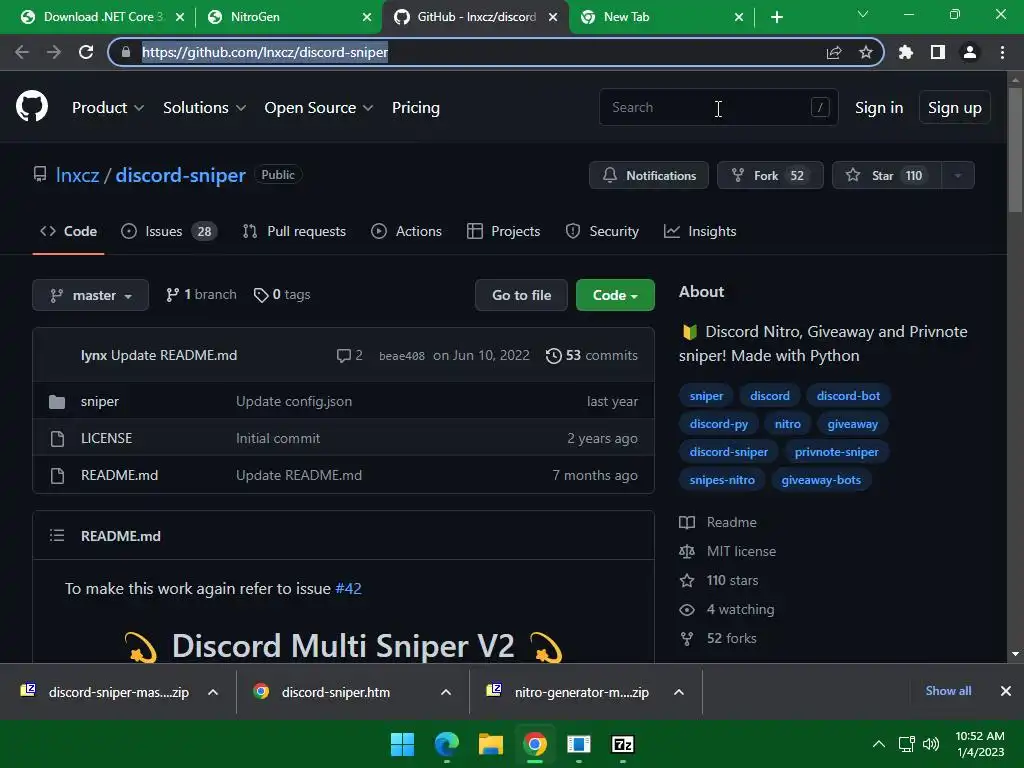
Task: Open the Chrome extensions puzzle icon
Action: [906, 52]
